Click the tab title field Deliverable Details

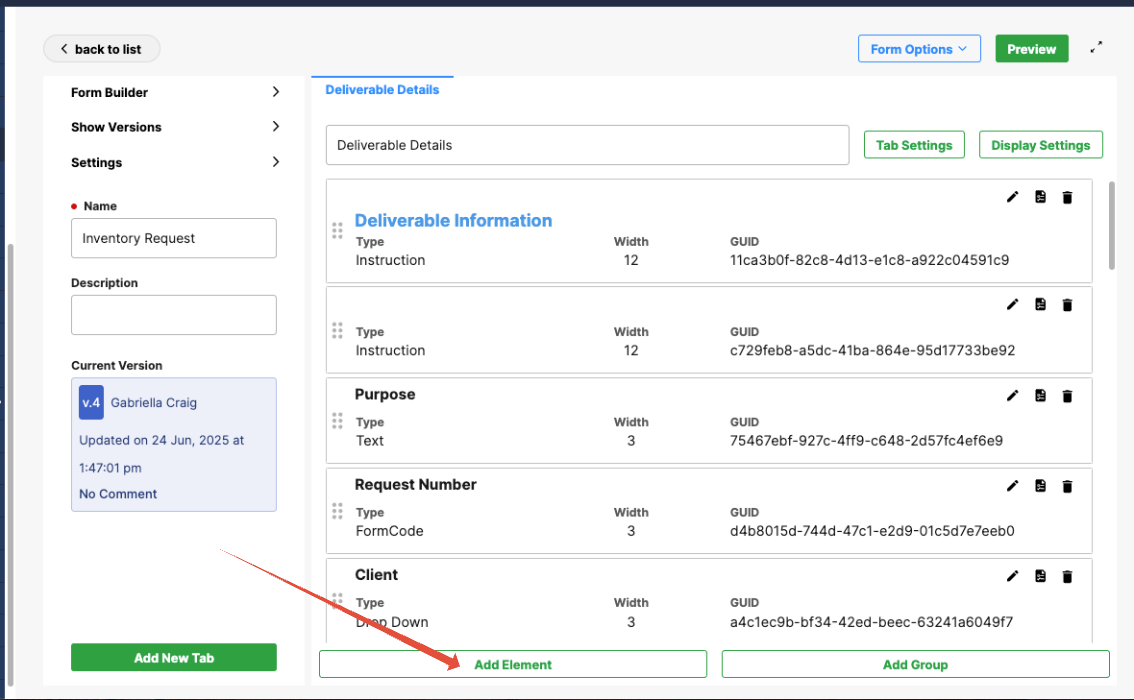tap(587, 145)
